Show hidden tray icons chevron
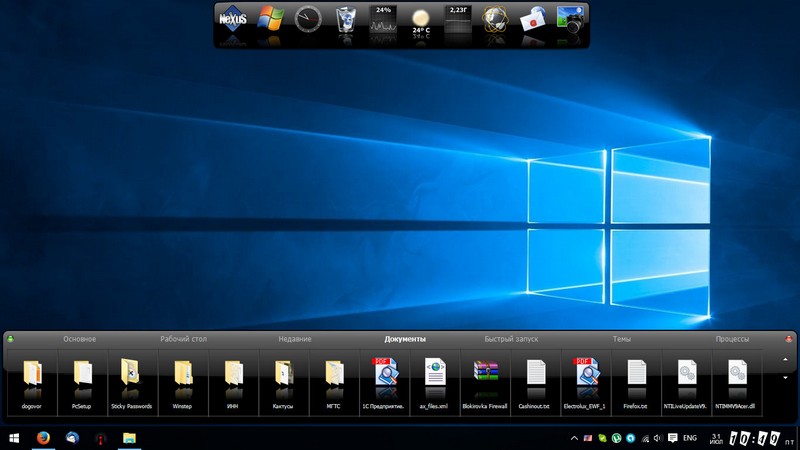Image resolution: width=800 pixels, height=450 pixels. pos(574,438)
